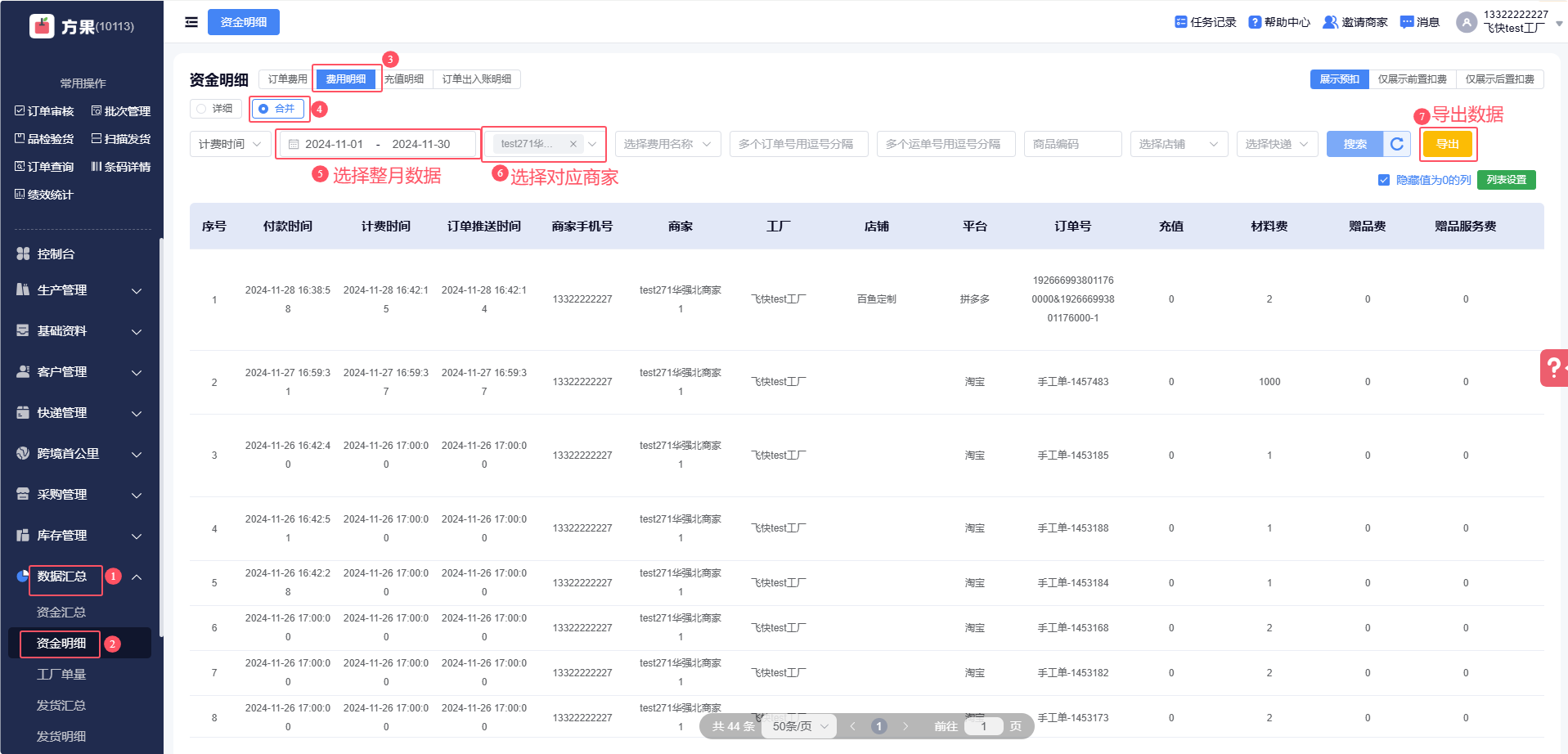Switch to 充值明细 tab
The image size is (1568, 754).
[x=404, y=79]
